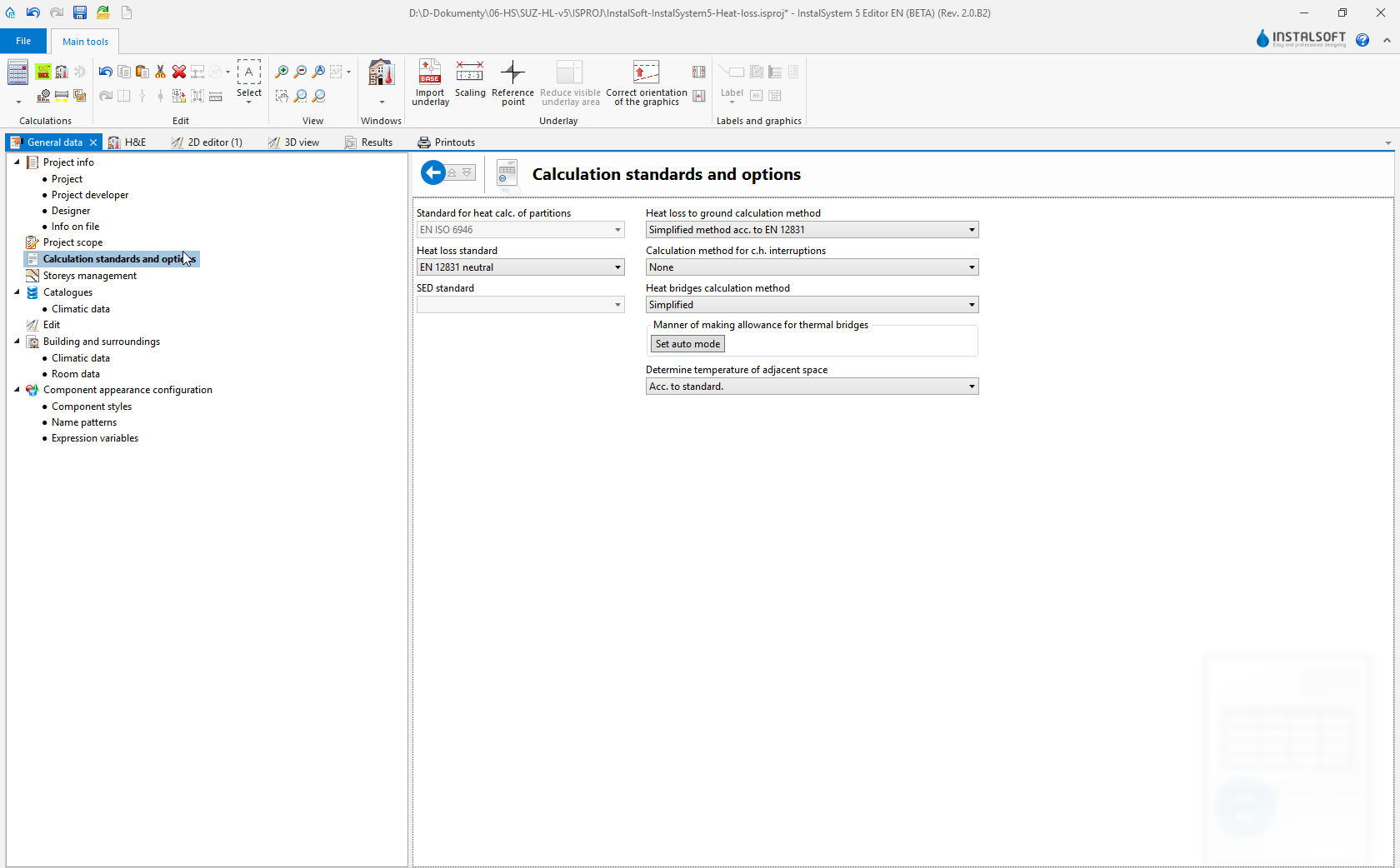Click the zoom in magnifier icon
The width and height of the screenshot is (1400, 868).
point(282,72)
